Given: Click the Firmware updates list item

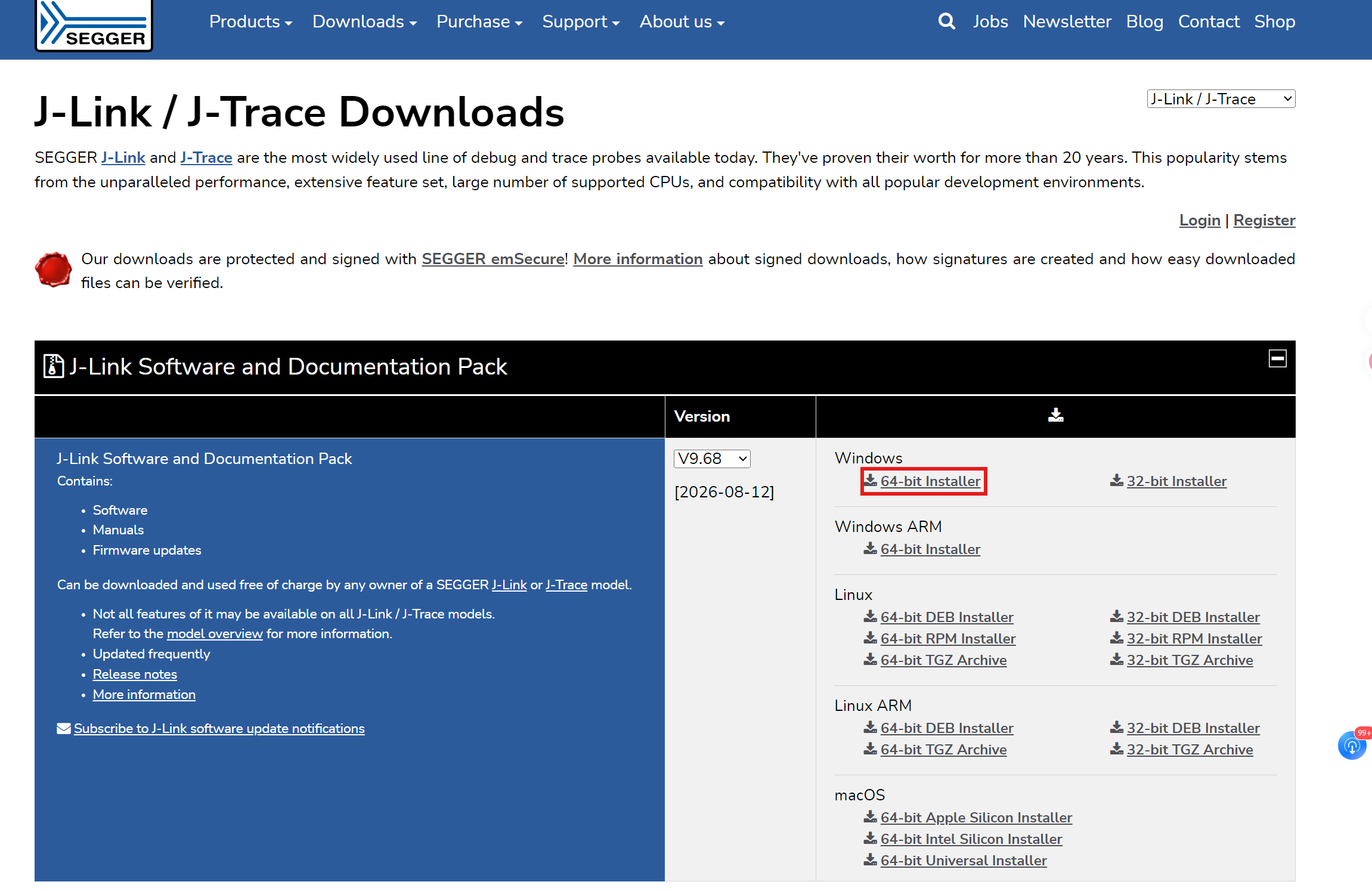Looking at the screenshot, I should point(147,550).
